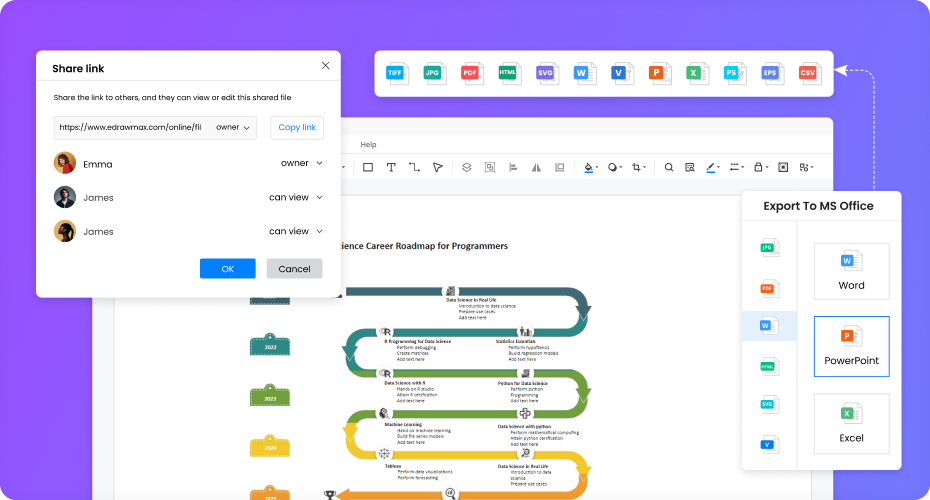930x500 pixels.
Task: Select the Word tab in the Export panel sidebar
Action: tap(768, 326)
